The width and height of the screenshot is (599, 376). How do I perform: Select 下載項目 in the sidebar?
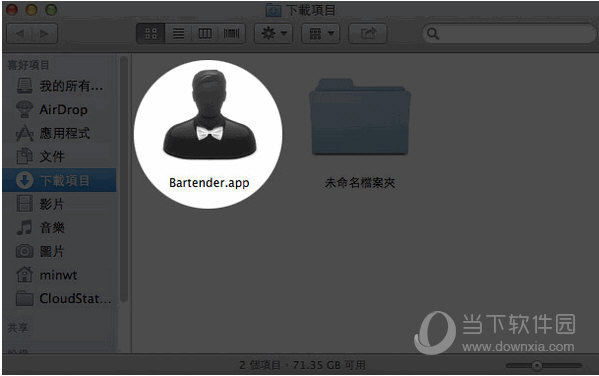[60, 180]
